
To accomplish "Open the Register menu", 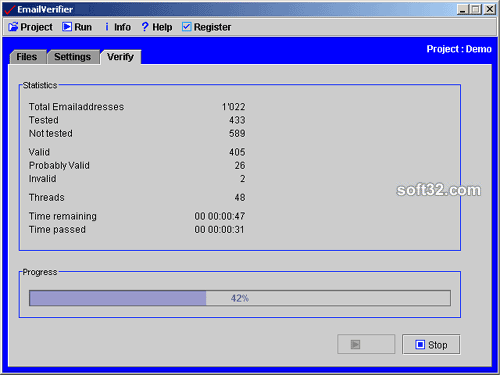I will point(206,27).
